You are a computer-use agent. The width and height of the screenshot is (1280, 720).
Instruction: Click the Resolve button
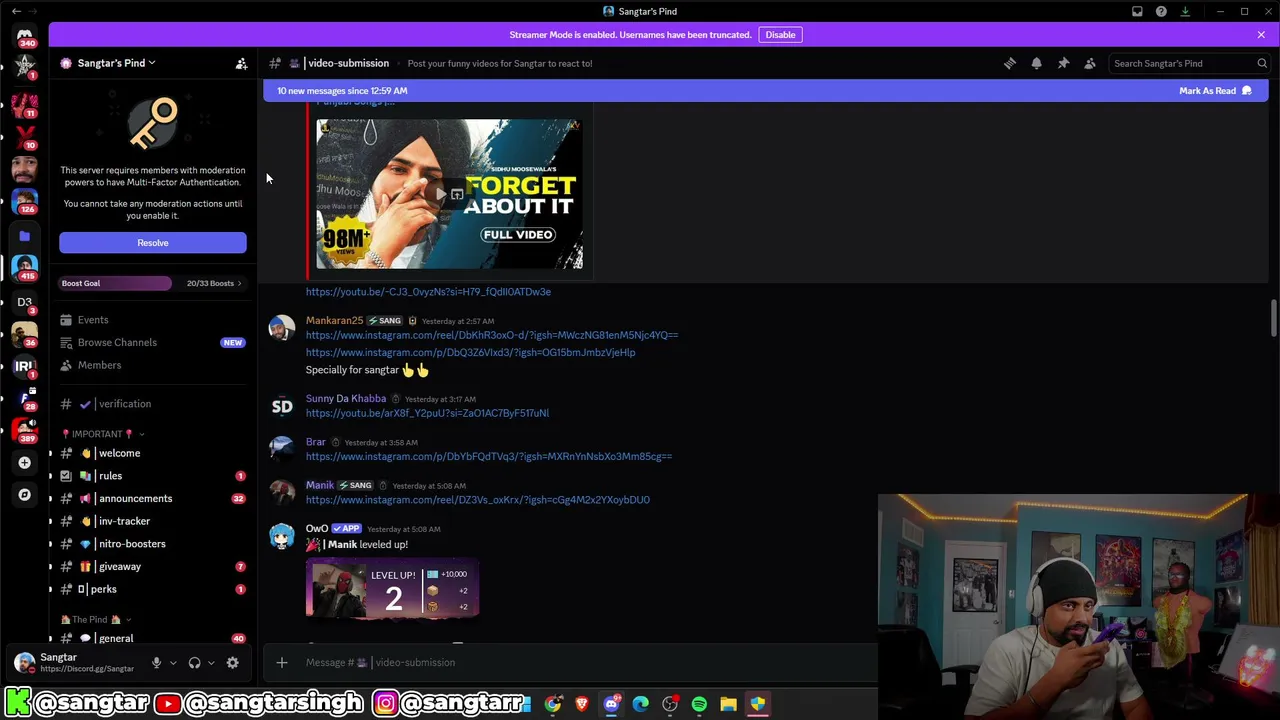[152, 243]
